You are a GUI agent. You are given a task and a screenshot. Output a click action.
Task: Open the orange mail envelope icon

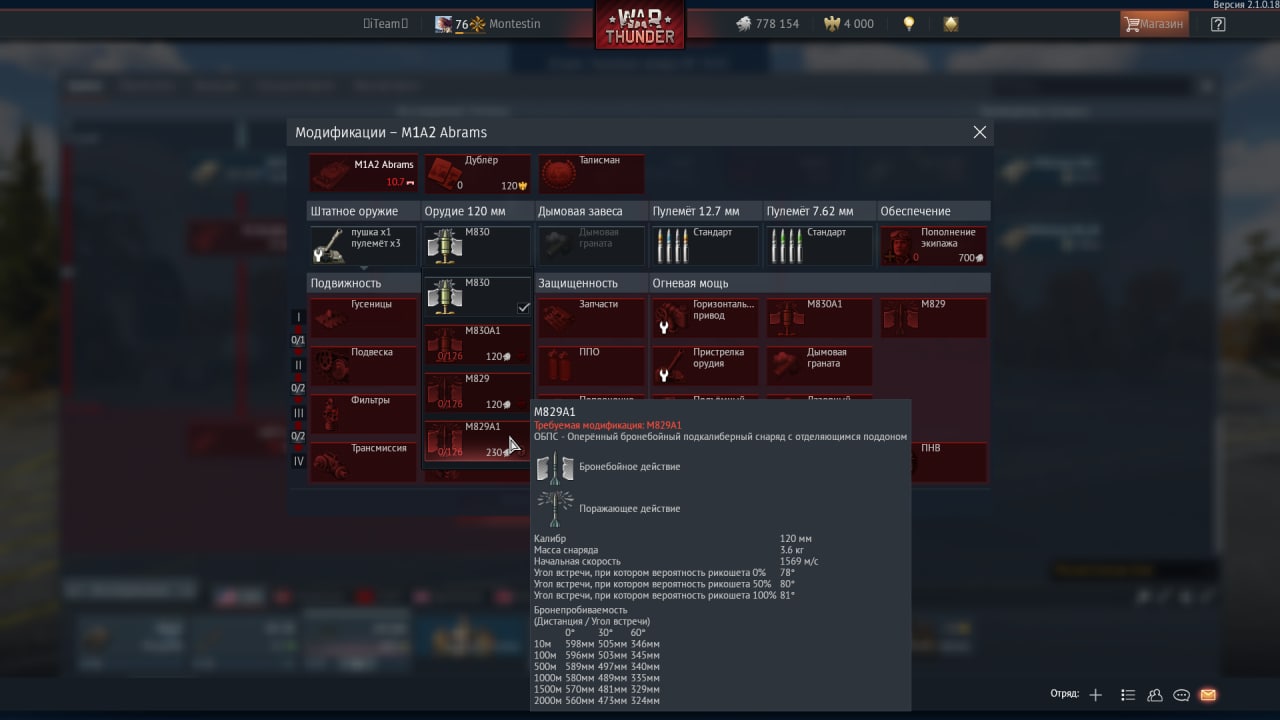[x=1208, y=694]
